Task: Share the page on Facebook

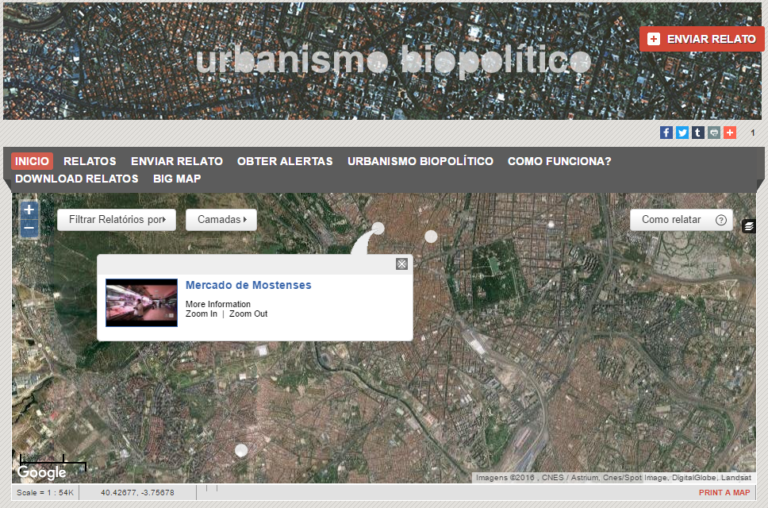Action: pyautogui.click(x=666, y=133)
